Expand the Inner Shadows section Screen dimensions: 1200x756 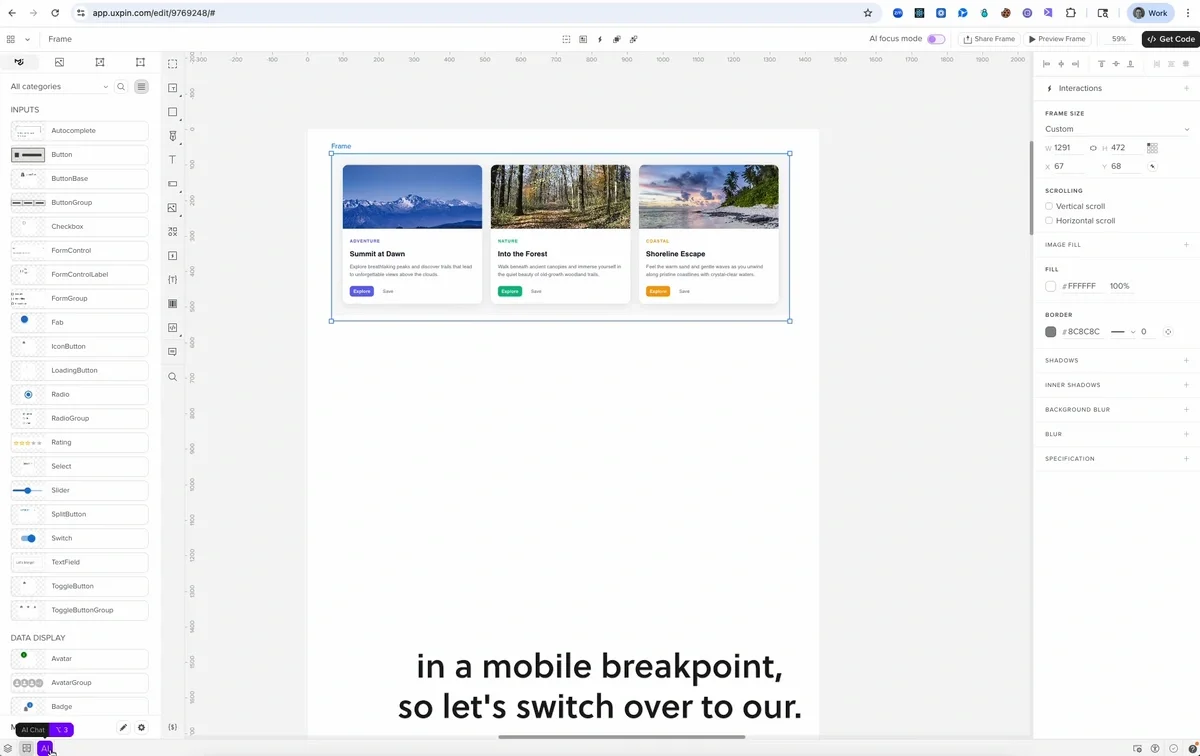click(x=1186, y=385)
